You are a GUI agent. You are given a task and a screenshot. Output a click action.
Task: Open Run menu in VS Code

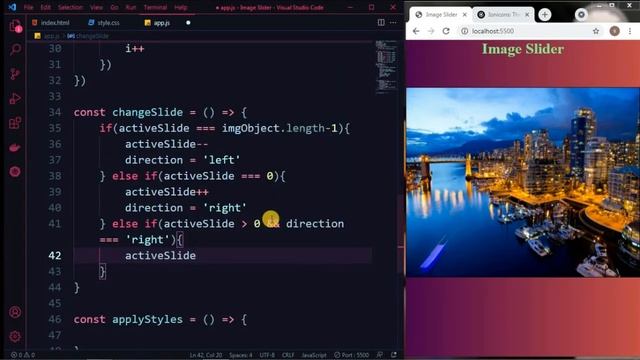pos(131,7)
